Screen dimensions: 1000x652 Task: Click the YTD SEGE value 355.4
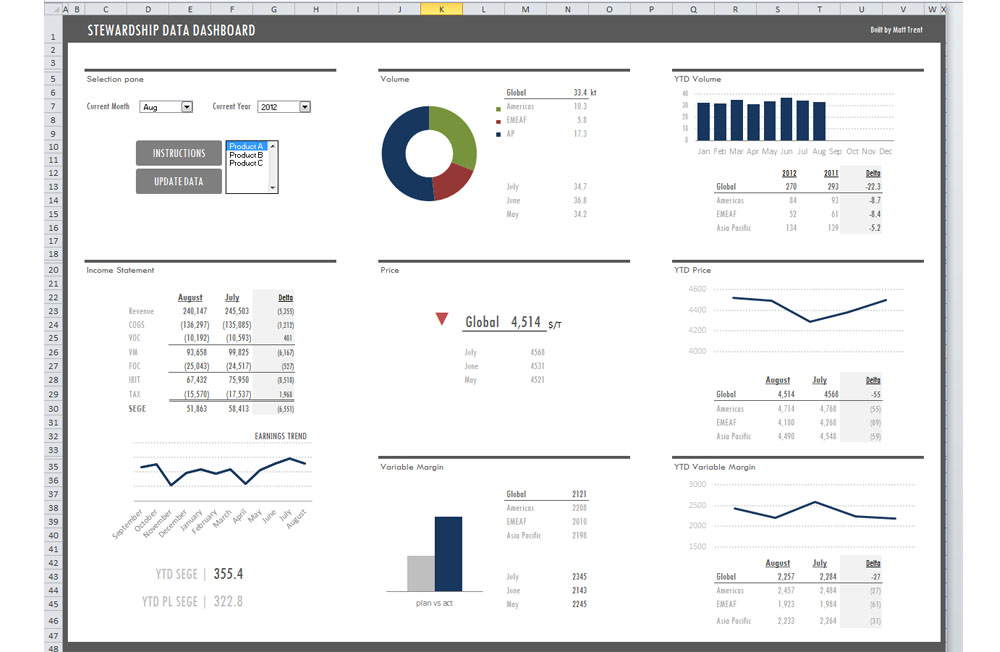(x=228, y=574)
